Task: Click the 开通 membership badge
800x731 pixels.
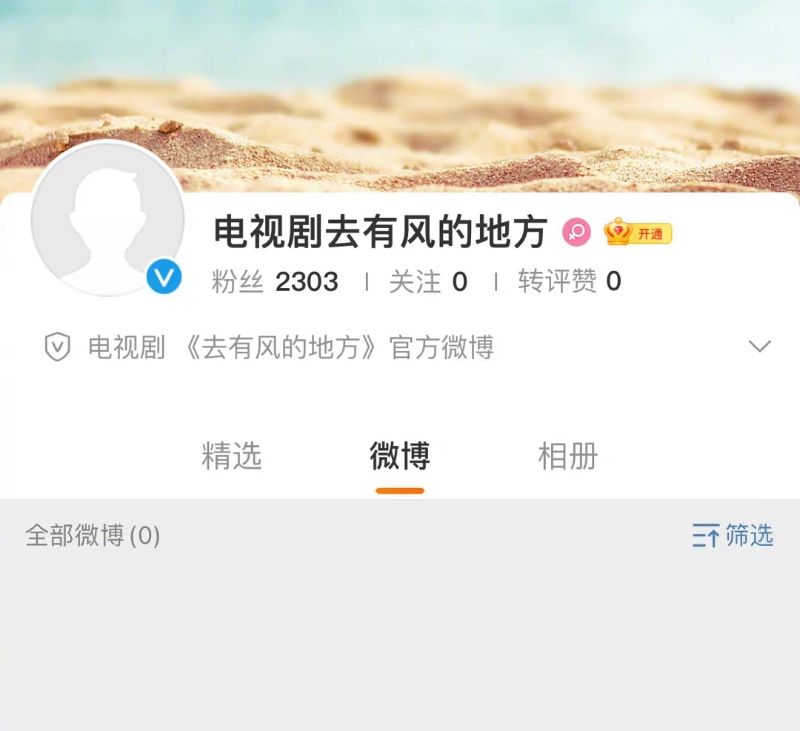Action: pyautogui.click(x=651, y=234)
